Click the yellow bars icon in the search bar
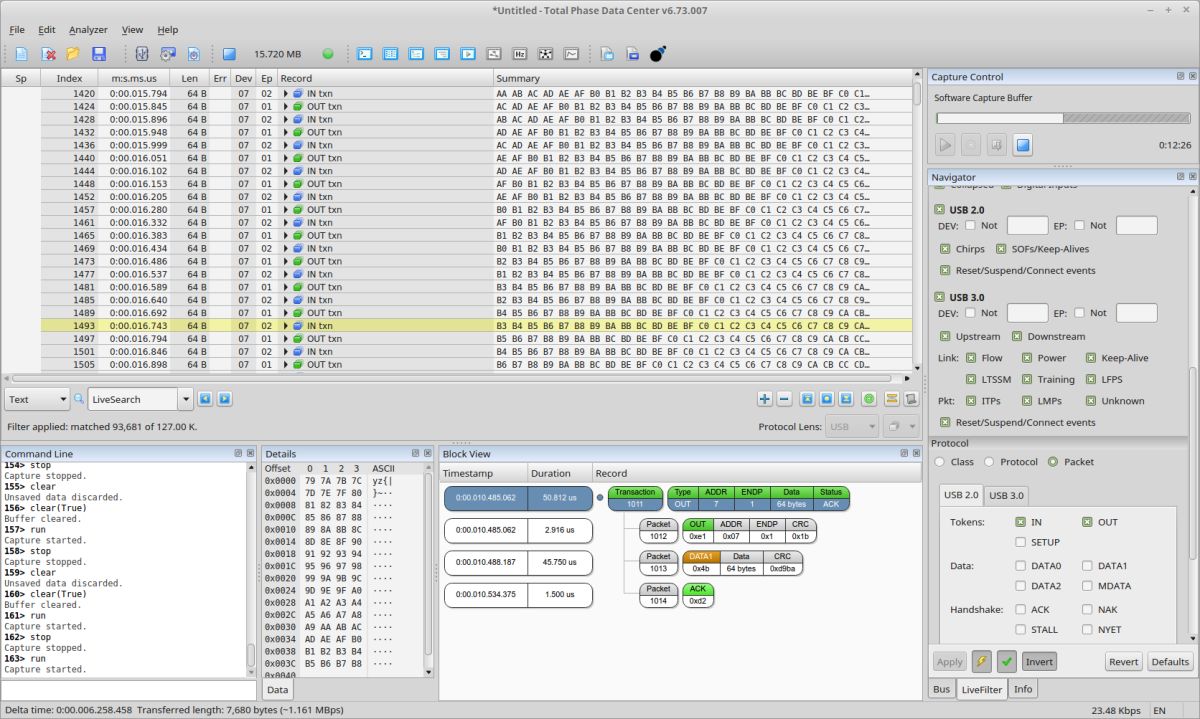 [x=890, y=399]
